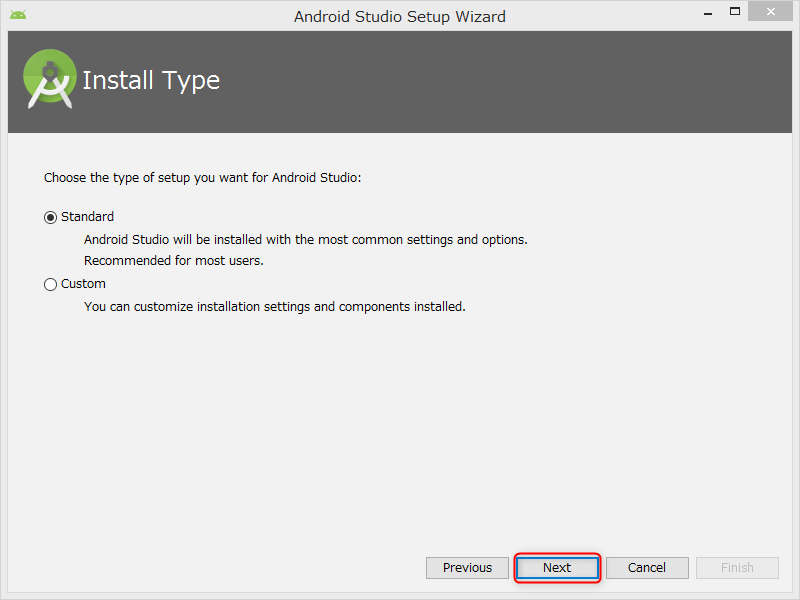Click the Install Type heading
The image size is (800, 600).
click(151, 81)
